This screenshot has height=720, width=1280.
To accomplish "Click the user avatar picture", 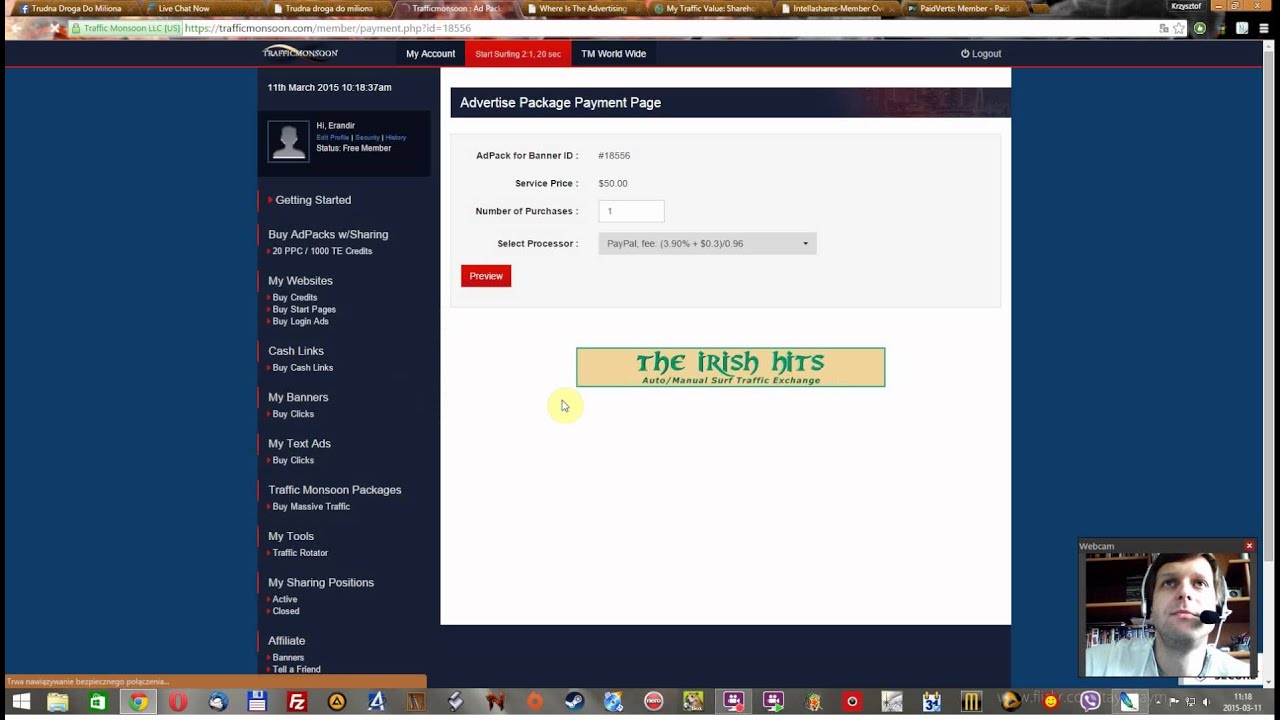I will click(x=288, y=141).
